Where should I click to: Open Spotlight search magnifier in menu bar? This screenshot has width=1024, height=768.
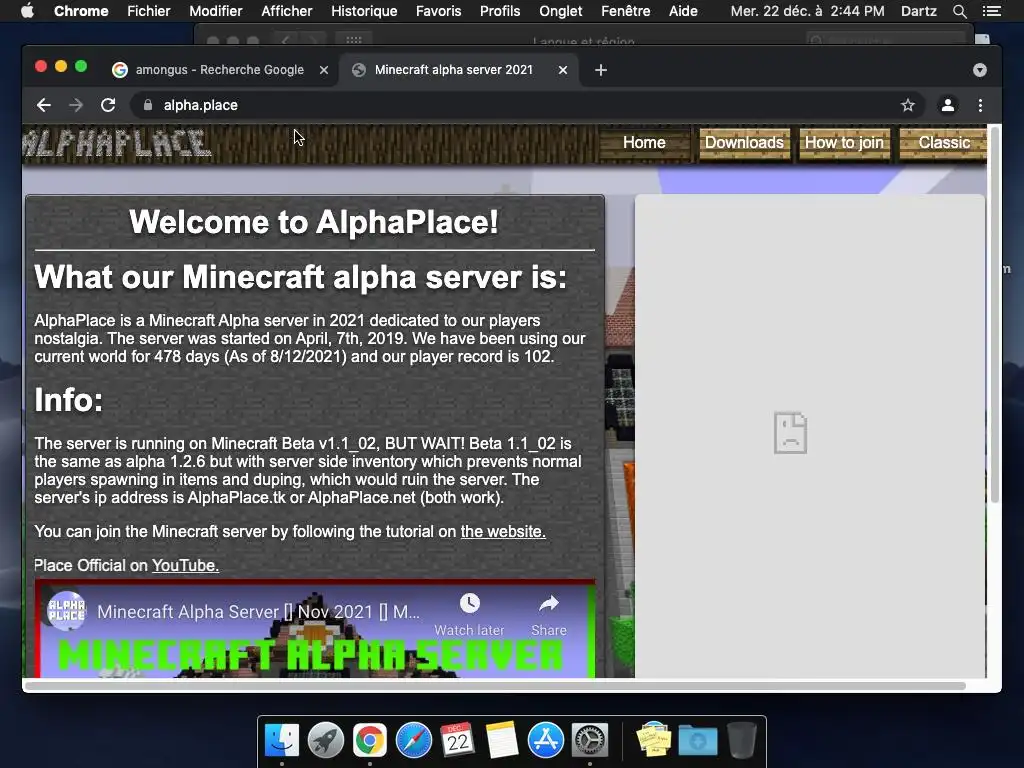[959, 11]
